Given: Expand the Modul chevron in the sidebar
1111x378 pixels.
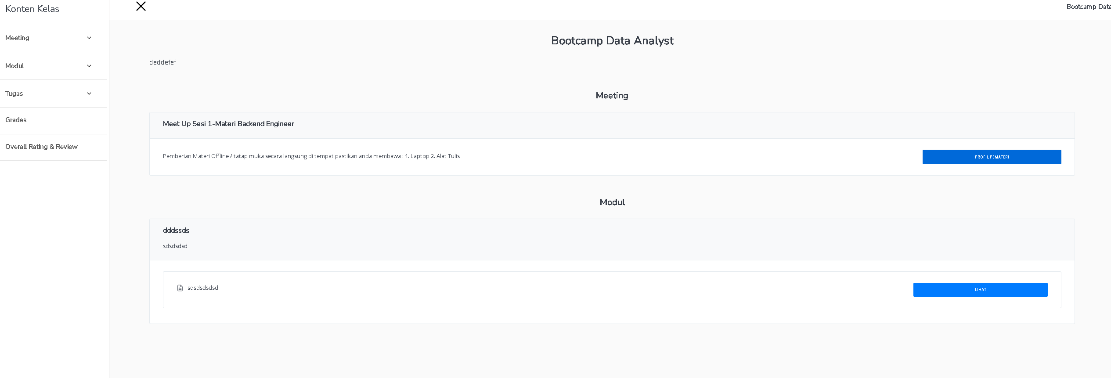Looking at the screenshot, I should [89, 66].
